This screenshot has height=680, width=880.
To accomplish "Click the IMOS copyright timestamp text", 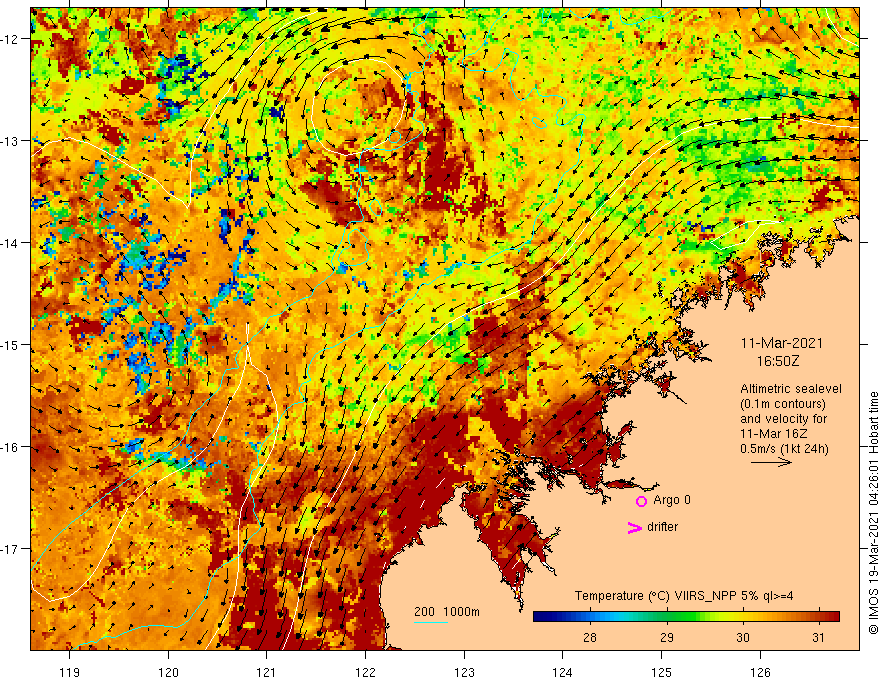I will click(x=873, y=513).
